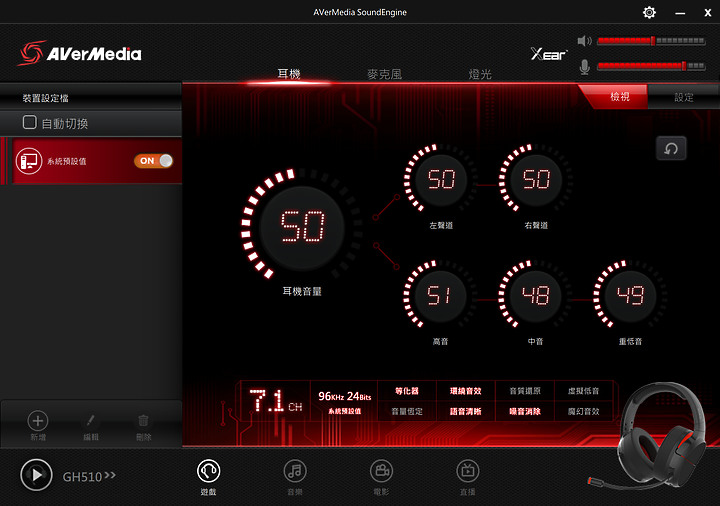The image size is (720, 506).
Task: Select the 音樂 music mode icon
Action: [295, 471]
